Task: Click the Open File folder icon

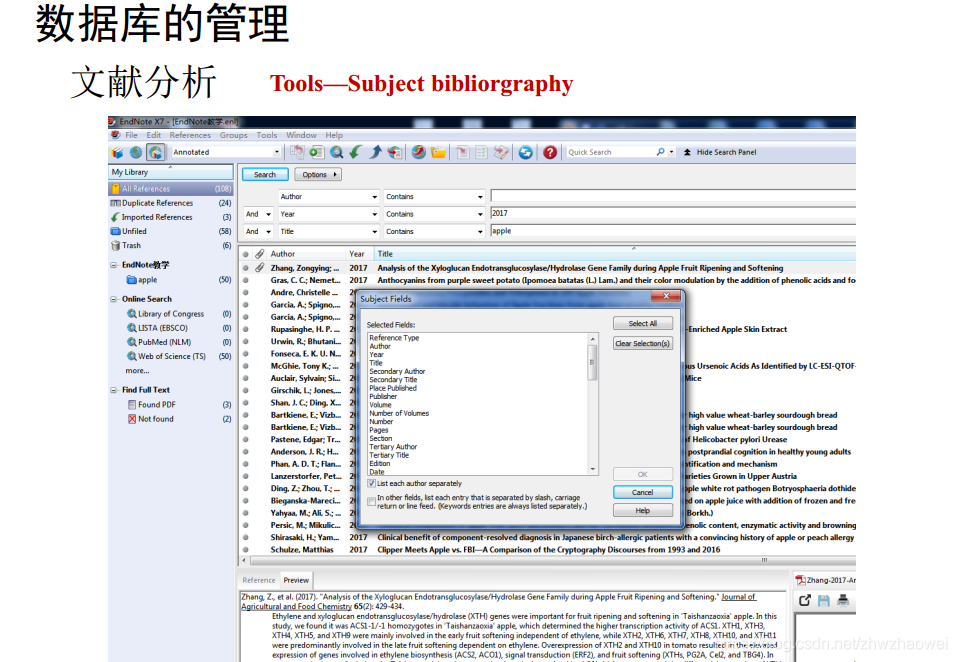Action: pyautogui.click(x=438, y=153)
